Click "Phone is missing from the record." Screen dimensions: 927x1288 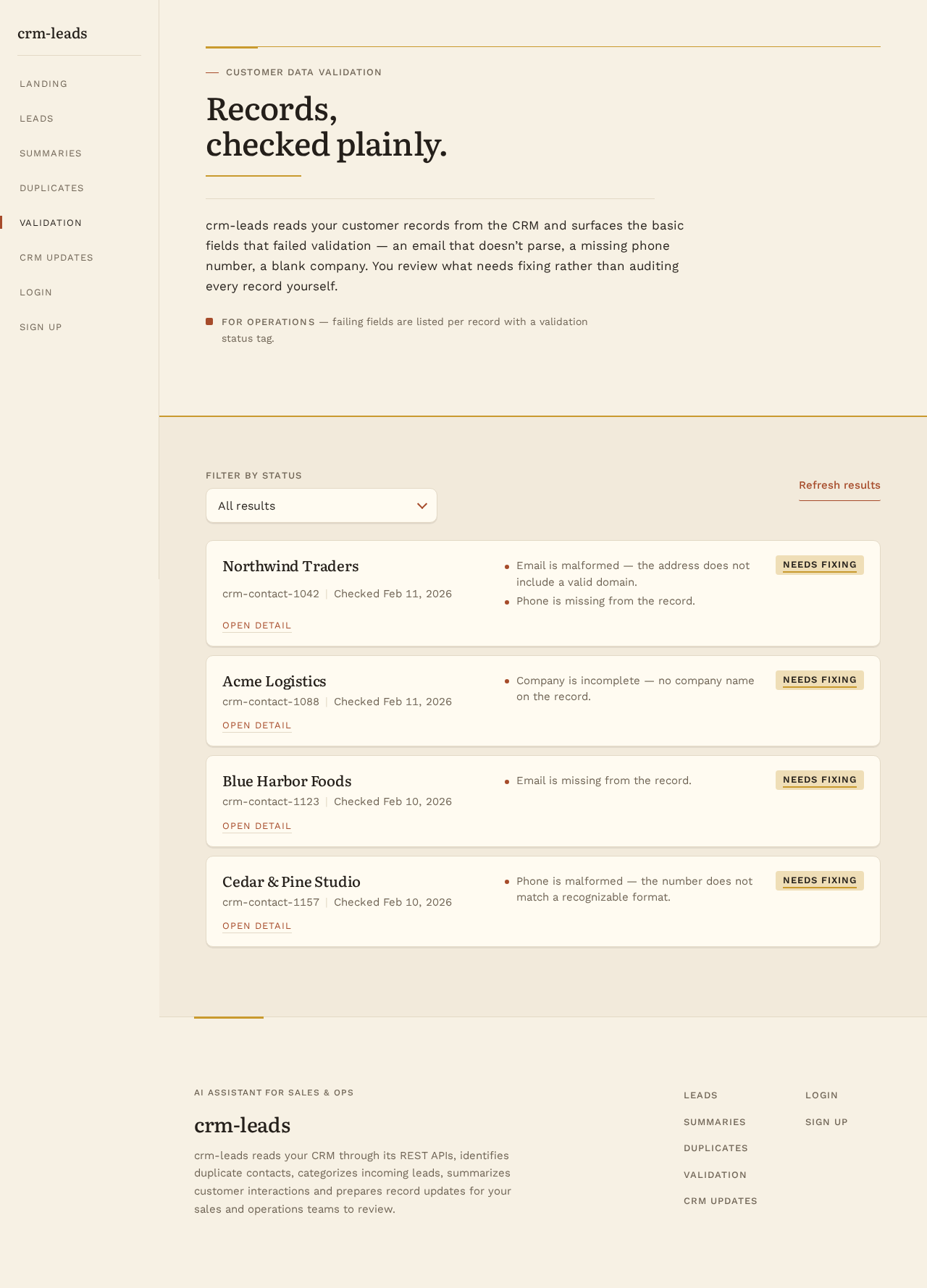pyautogui.click(x=605, y=601)
